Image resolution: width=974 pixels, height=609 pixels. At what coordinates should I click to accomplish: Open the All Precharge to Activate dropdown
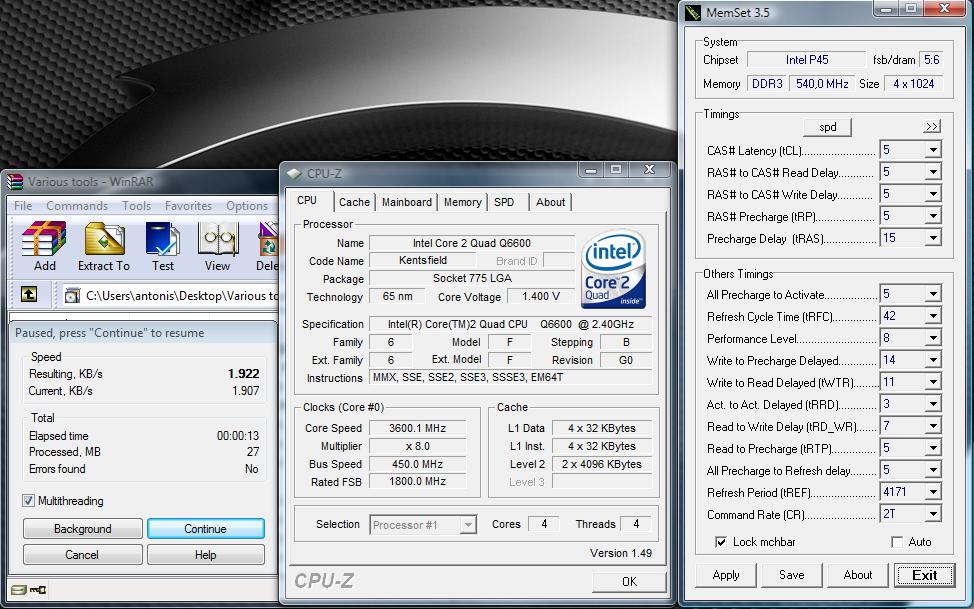tap(932, 294)
